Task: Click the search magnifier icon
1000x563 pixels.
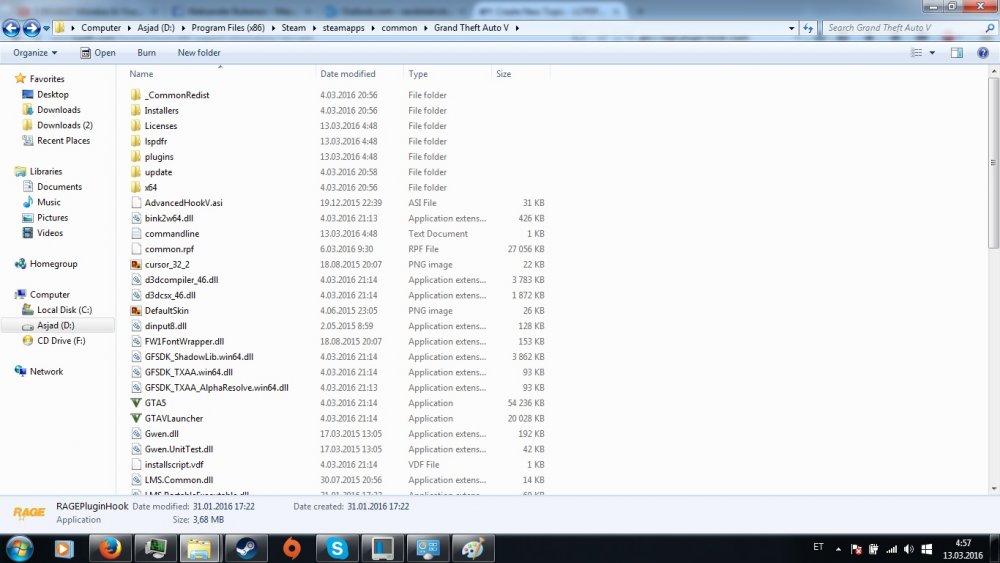Action: 990,28
